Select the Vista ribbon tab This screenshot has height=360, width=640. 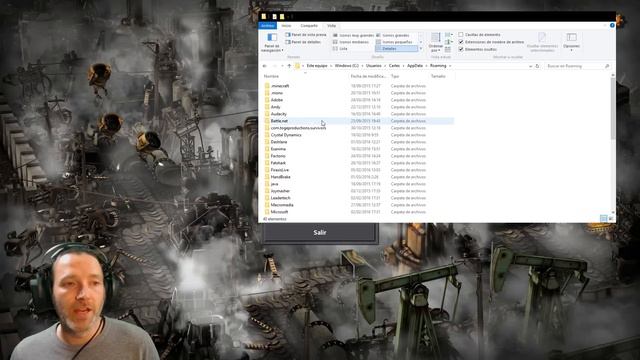[x=331, y=26]
